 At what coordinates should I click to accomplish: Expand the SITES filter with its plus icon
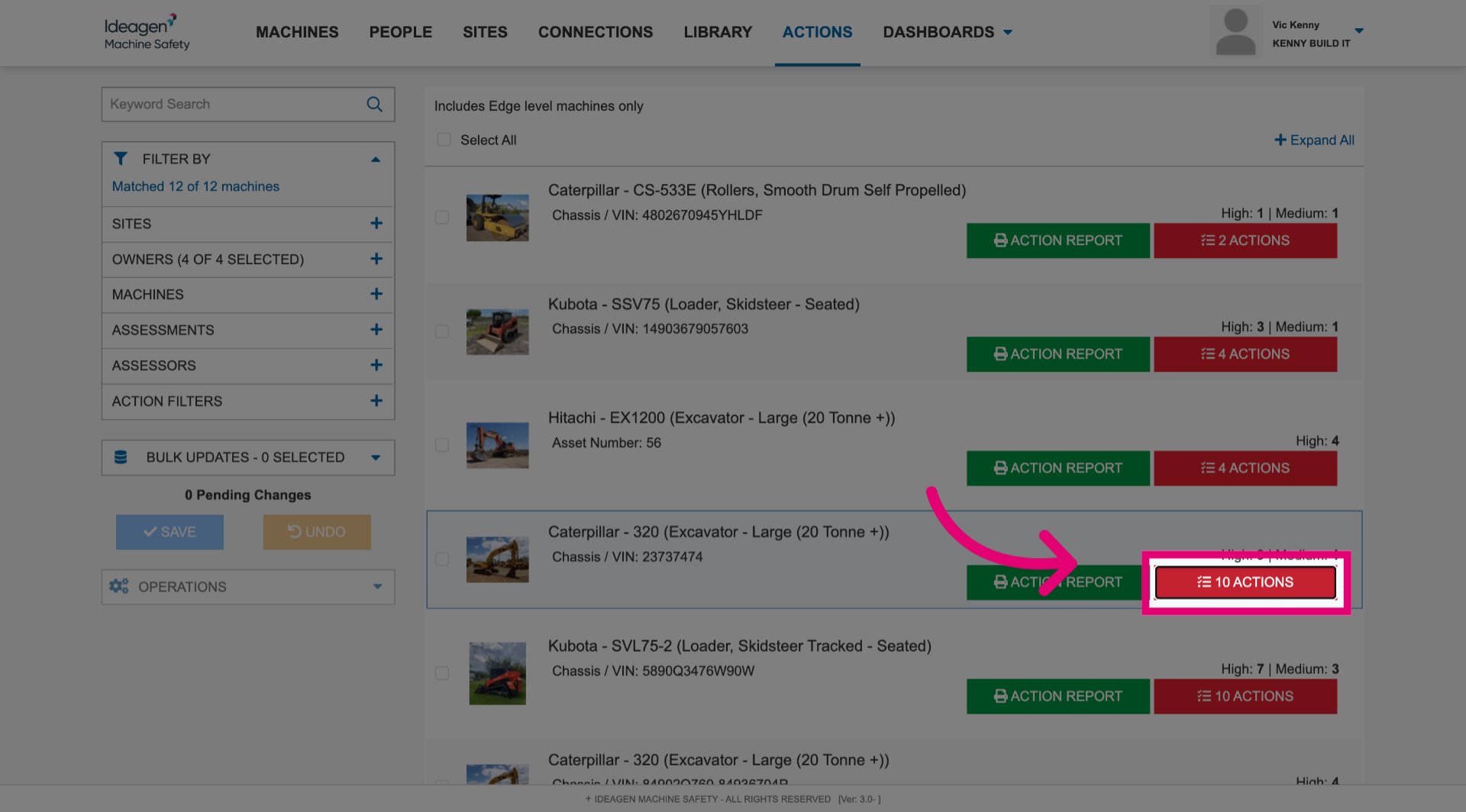[376, 224]
